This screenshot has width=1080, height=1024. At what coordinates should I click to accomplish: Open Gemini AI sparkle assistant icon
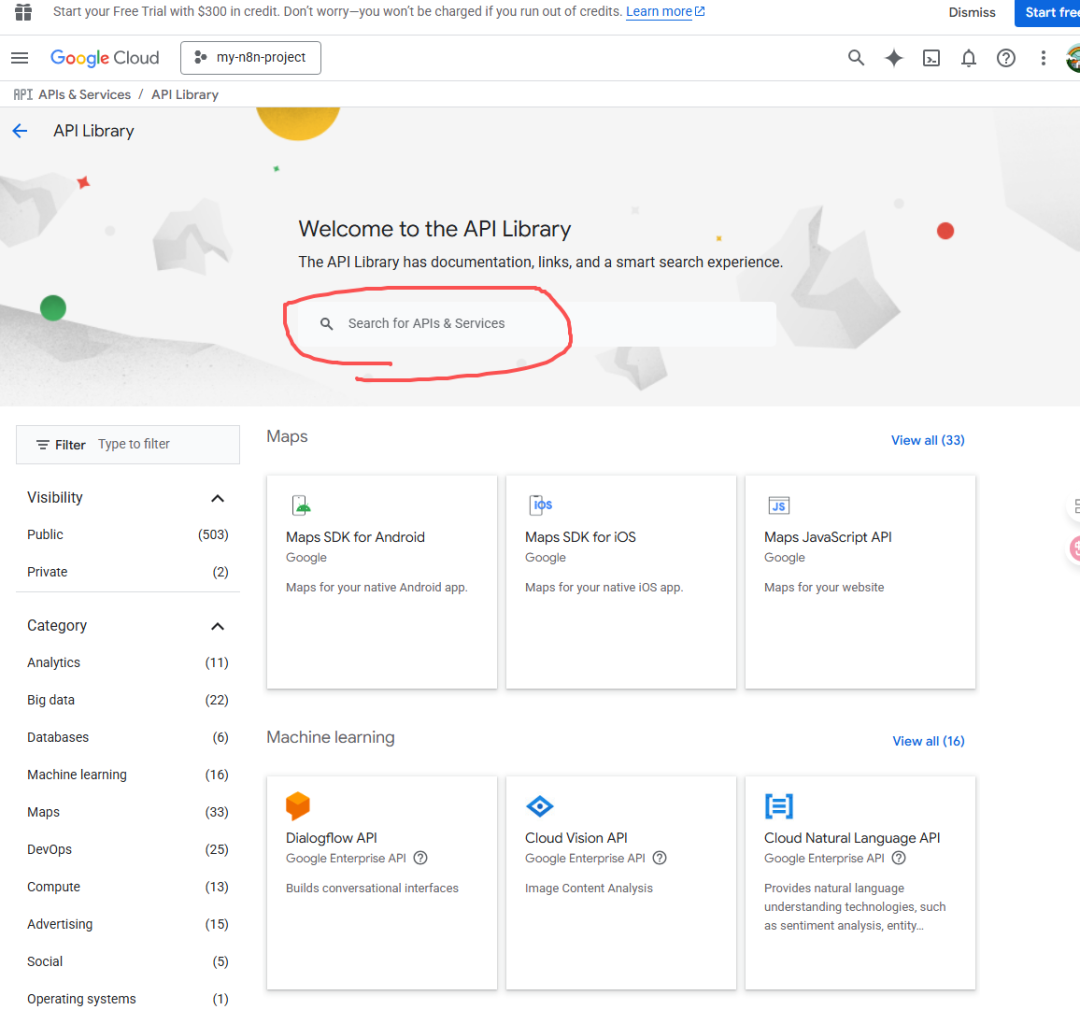[x=894, y=58]
